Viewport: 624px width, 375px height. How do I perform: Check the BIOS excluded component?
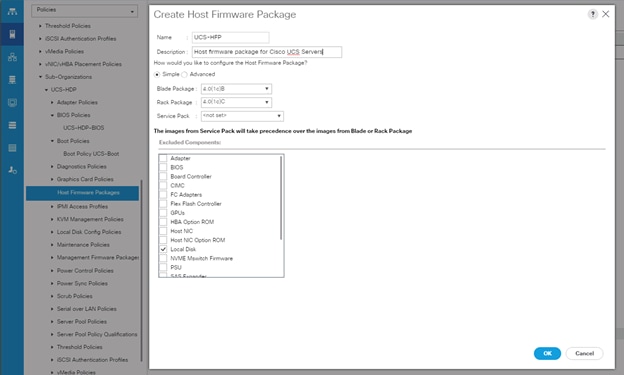[163, 167]
